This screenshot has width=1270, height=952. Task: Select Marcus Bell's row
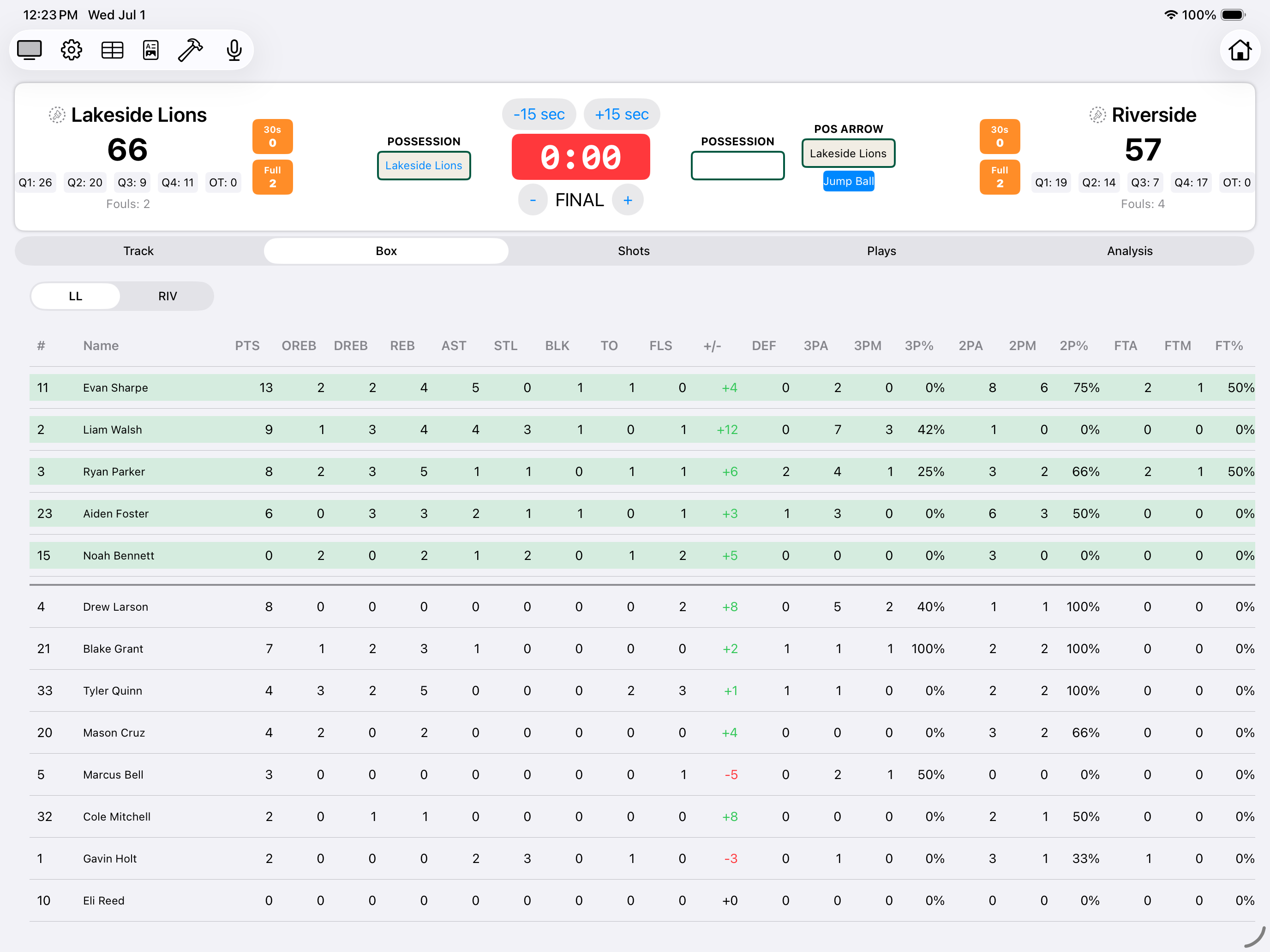point(642,774)
